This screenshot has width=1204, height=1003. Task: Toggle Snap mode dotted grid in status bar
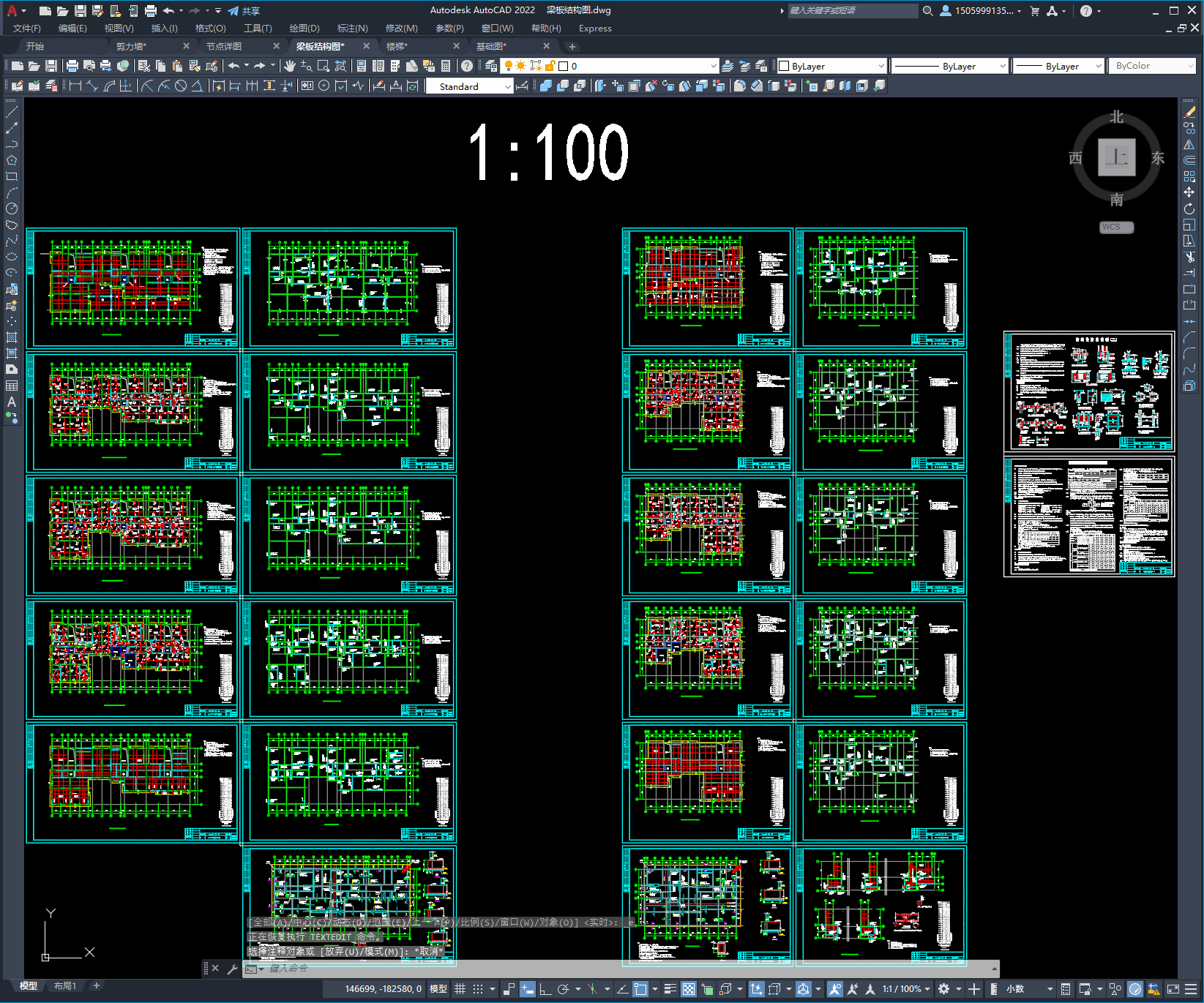(478, 989)
